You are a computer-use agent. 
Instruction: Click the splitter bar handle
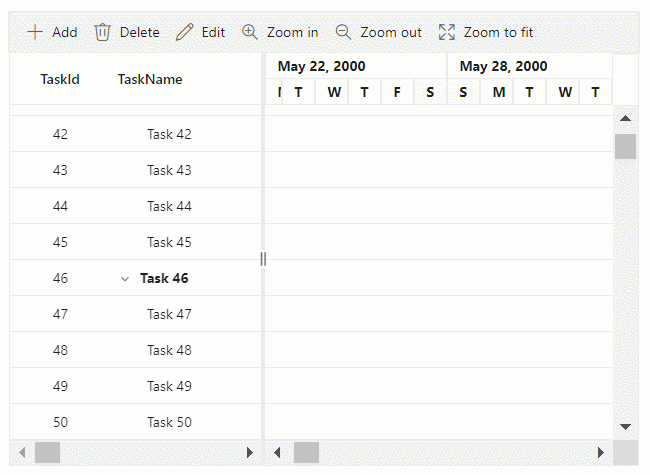coord(263,259)
